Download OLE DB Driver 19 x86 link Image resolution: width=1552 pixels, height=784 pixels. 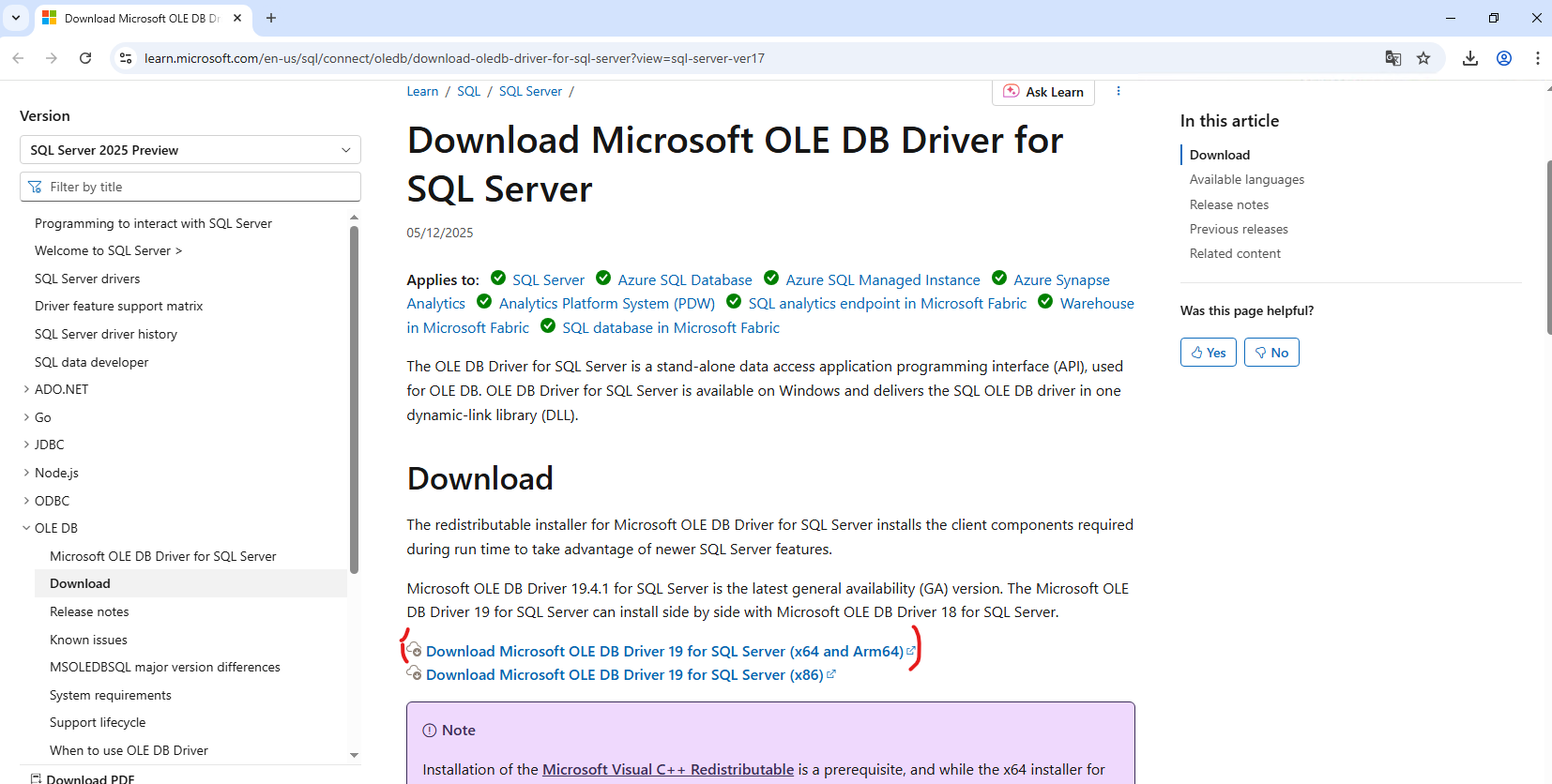click(624, 675)
